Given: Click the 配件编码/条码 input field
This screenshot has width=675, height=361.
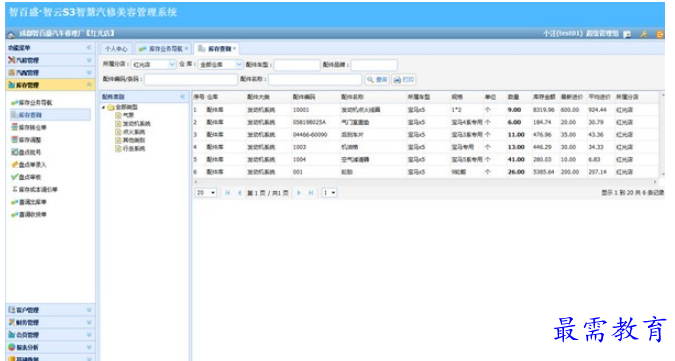Looking at the screenshot, I should point(191,80).
